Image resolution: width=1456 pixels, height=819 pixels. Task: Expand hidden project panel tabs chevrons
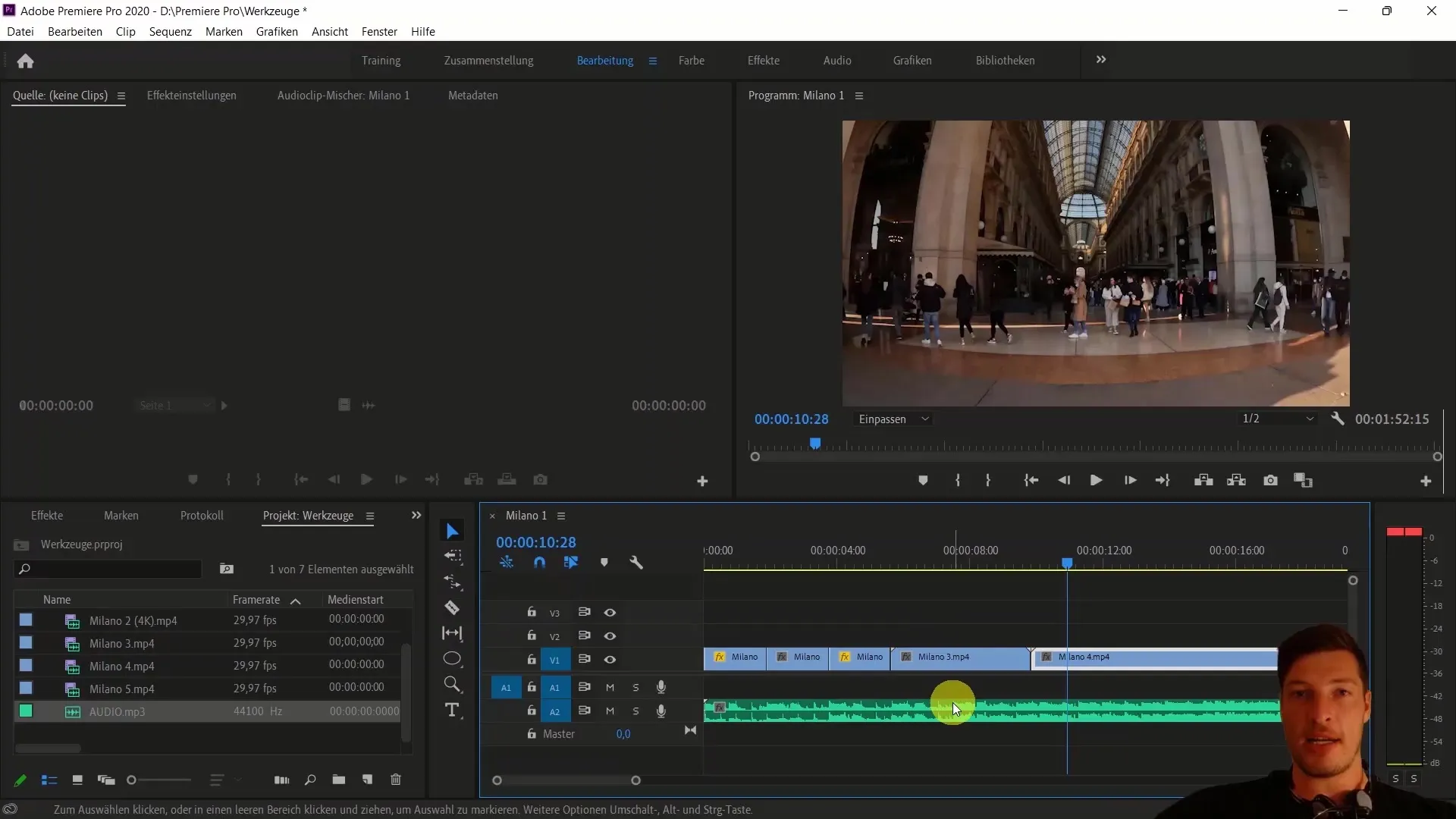[416, 515]
